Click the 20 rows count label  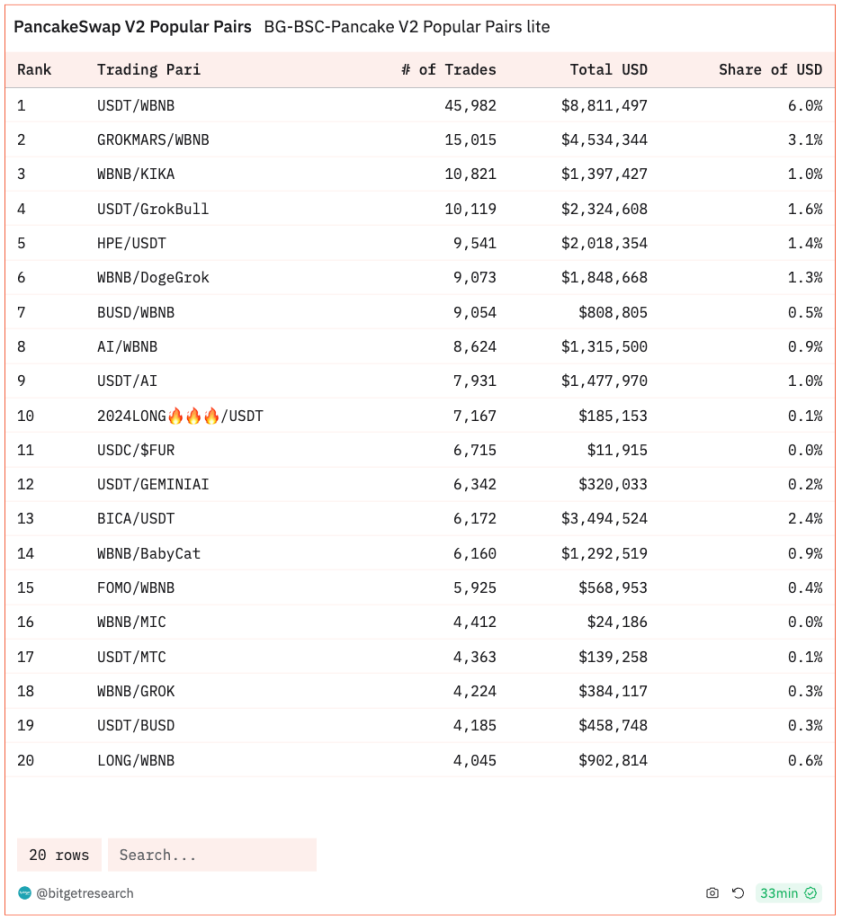pos(59,855)
